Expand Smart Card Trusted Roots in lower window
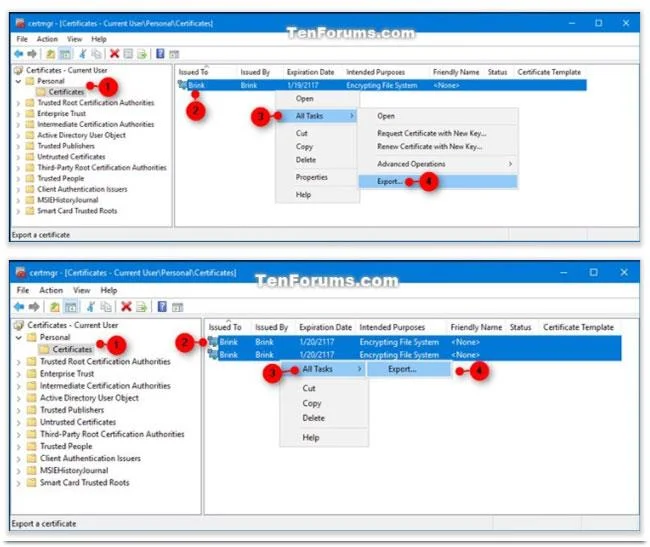Screen dimensions: 650x547 click(x=19, y=483)
